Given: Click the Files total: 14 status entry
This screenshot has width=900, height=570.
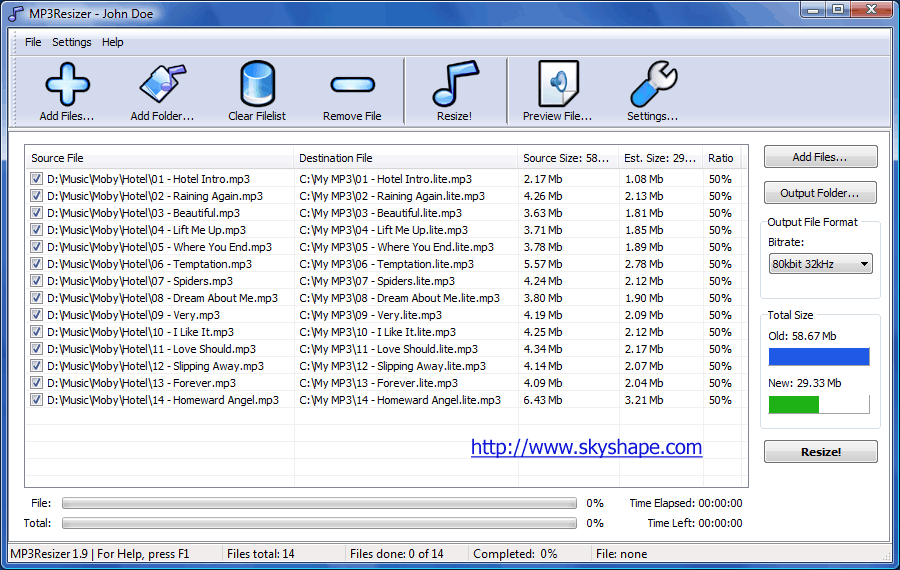Looking at the screenshot, I should pos(261,554).
